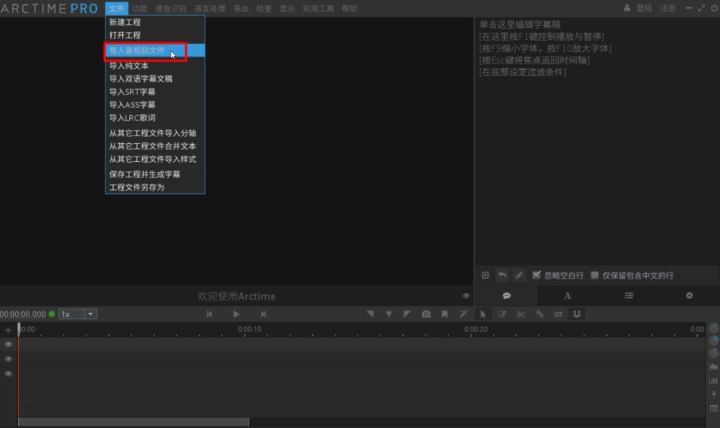Switch to the font style 'A' tab
Viewport: 720px width, 428px height.
(567, 296)
